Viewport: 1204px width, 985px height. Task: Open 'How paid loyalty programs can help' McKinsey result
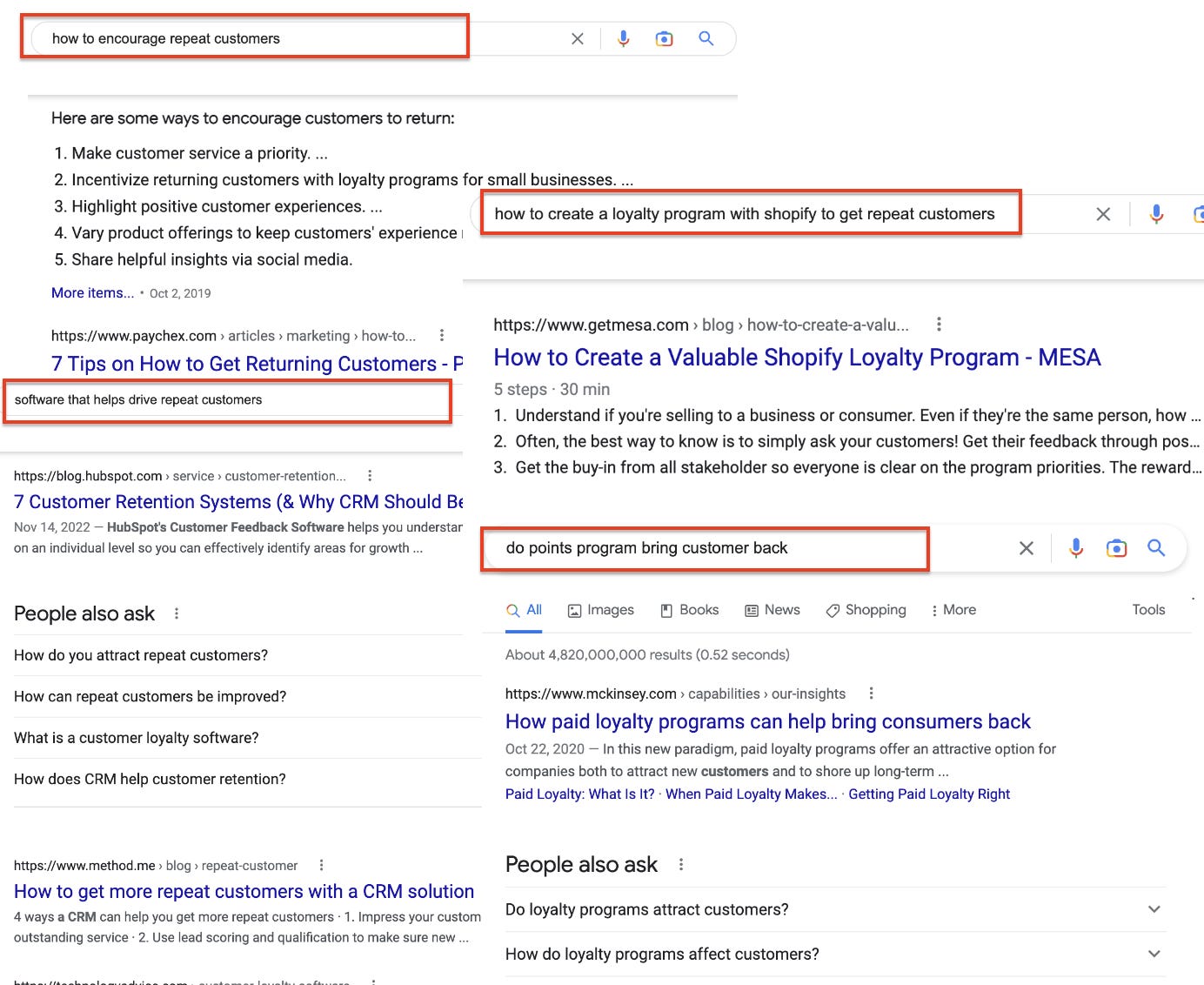click(x=767, y=721)
